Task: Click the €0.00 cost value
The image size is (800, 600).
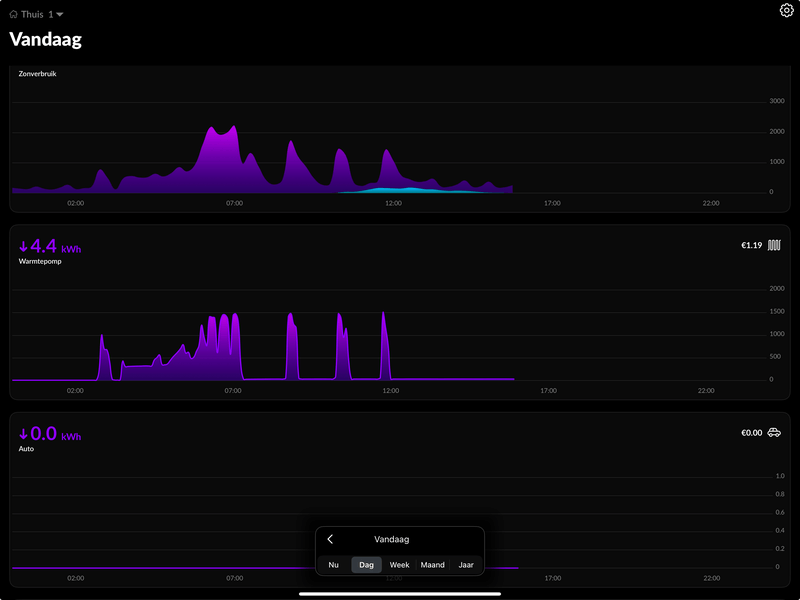Action: click(752, 433)
